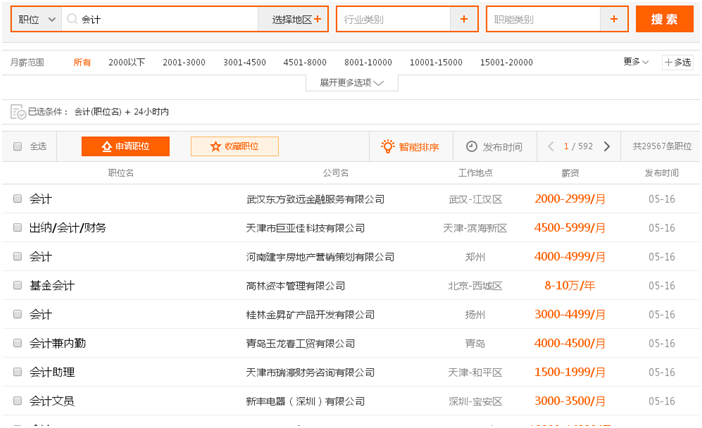Screen dimensions: 702x428
Task: Select the 4501-8000 salary range filter
Action: click(305, 62)
